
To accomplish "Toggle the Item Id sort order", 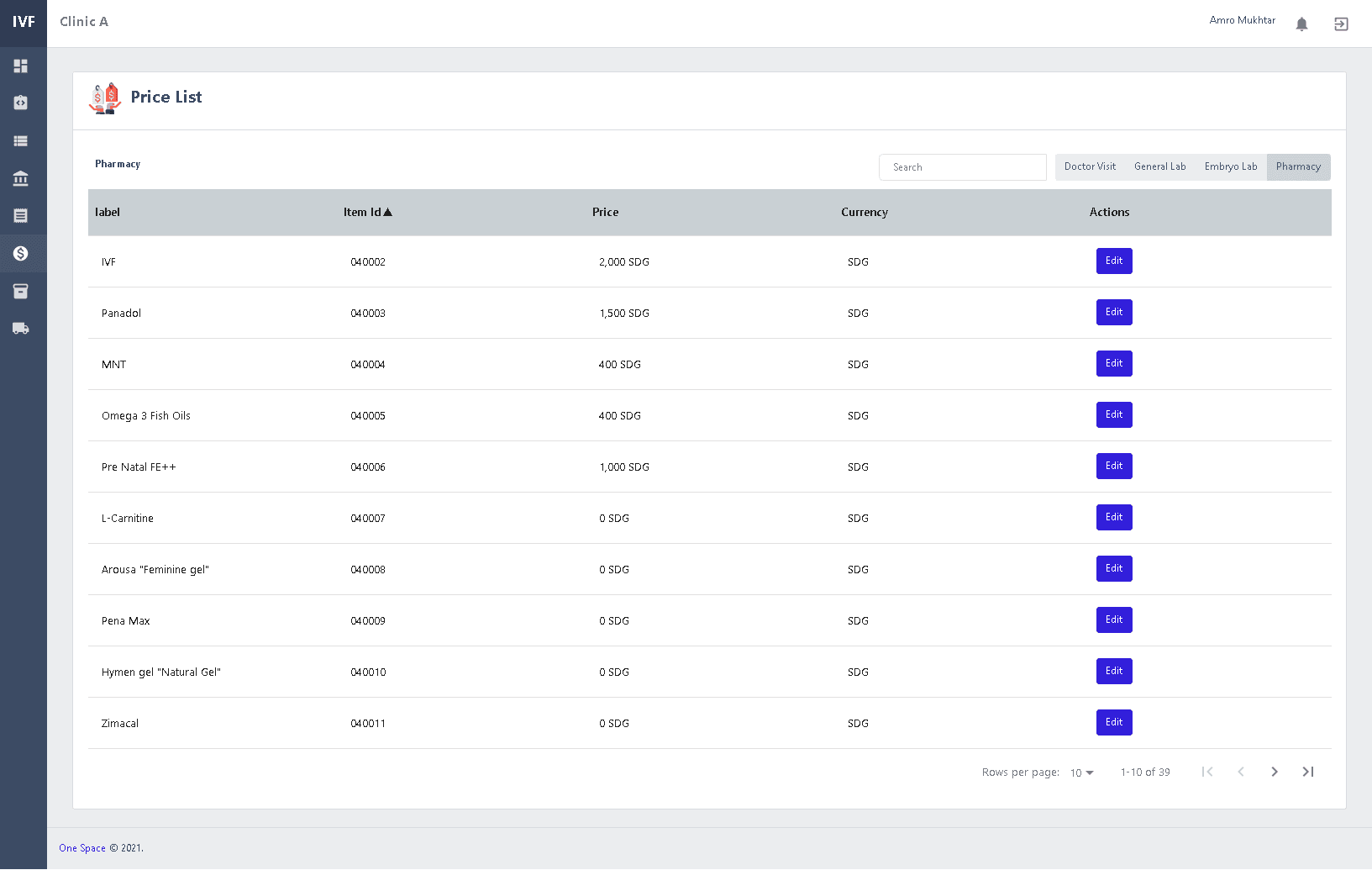I will pyautogui.click(x=368, y=212).
